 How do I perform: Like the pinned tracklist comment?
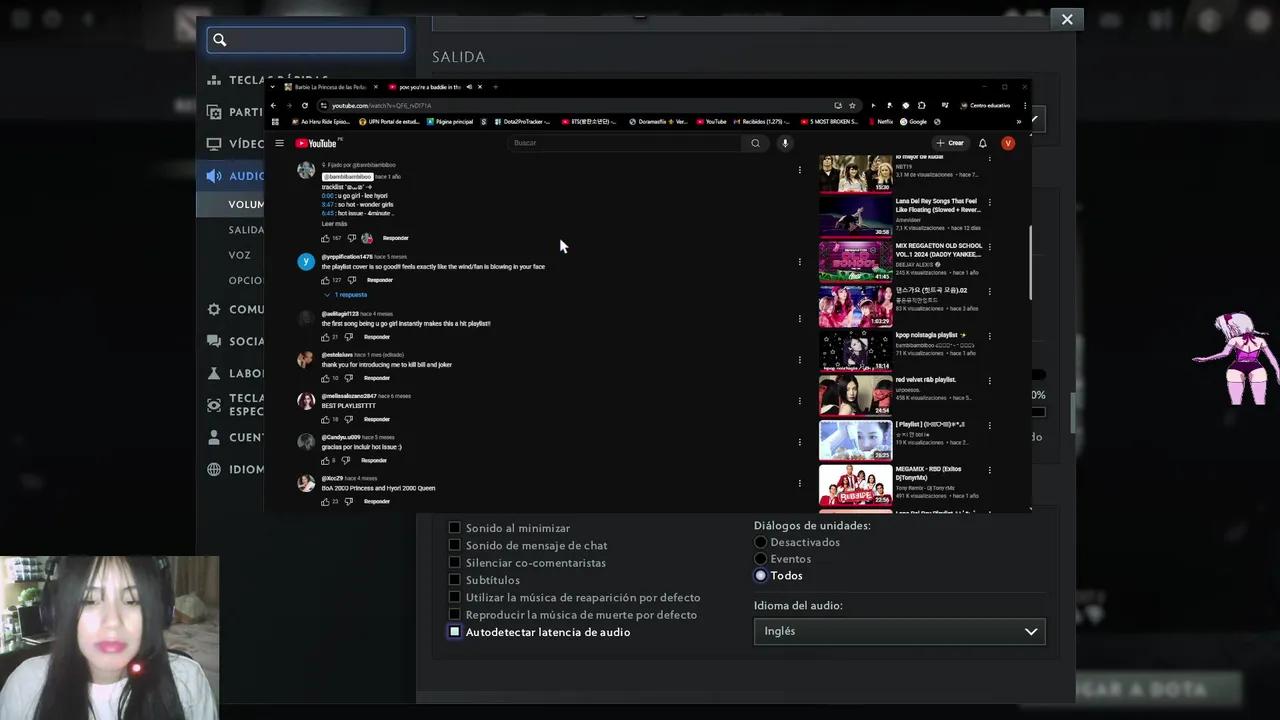point(326,238)
